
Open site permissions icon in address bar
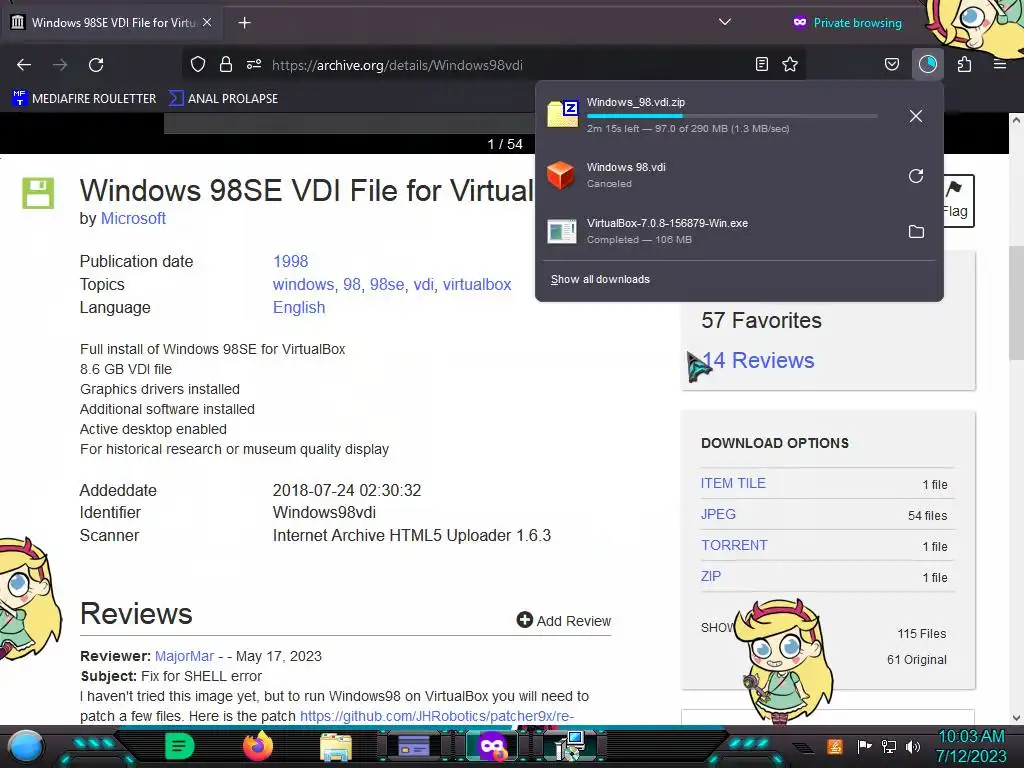254,64
